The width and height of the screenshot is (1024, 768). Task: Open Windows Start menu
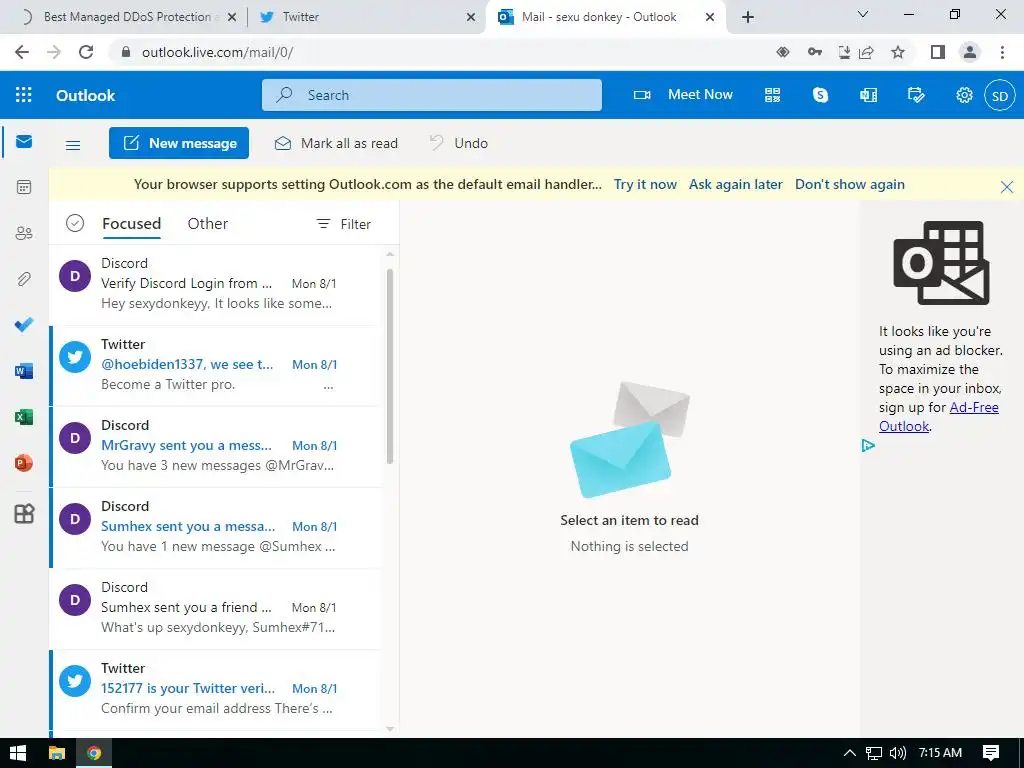click(18, 753)
